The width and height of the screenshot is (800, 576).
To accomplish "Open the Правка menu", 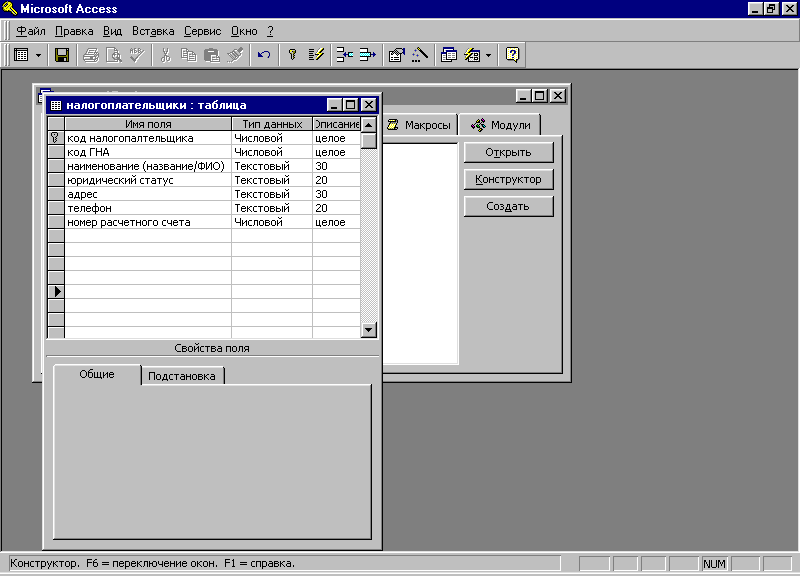I will pyautogui.click(x=74, y=31).
